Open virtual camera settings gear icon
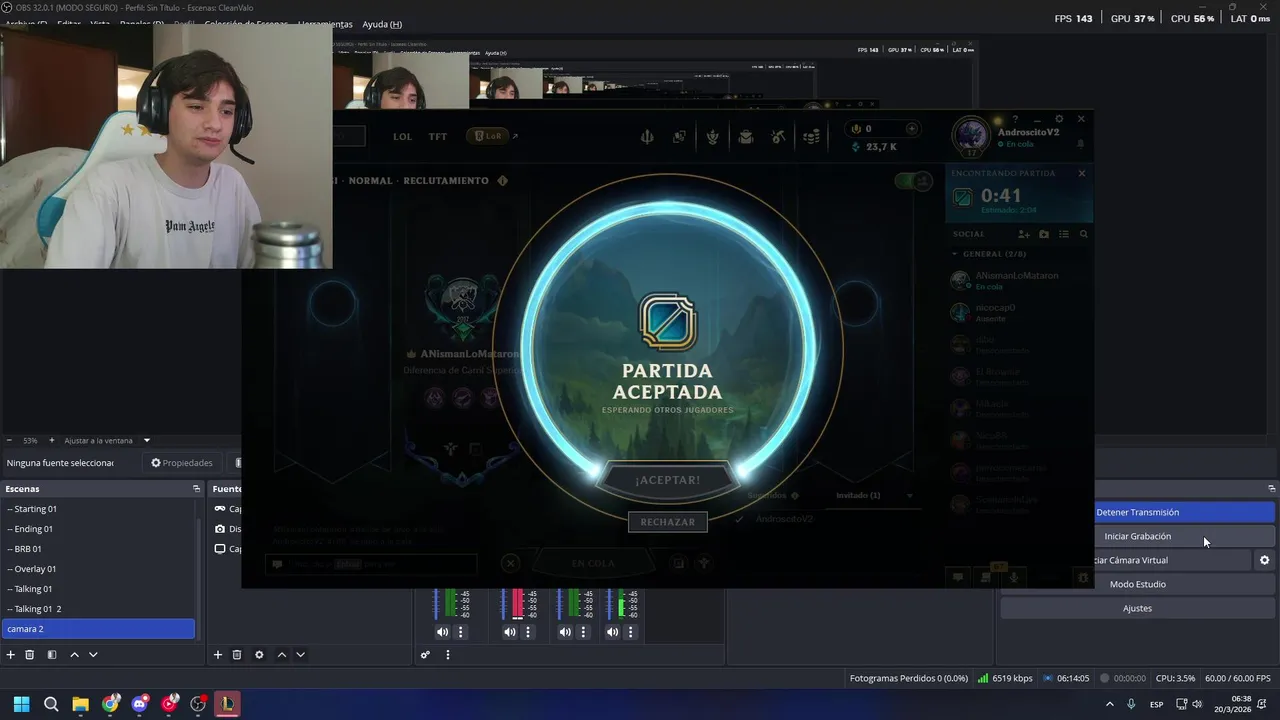The height and width of the screenshot is (720, 1280). [1264, 560]
